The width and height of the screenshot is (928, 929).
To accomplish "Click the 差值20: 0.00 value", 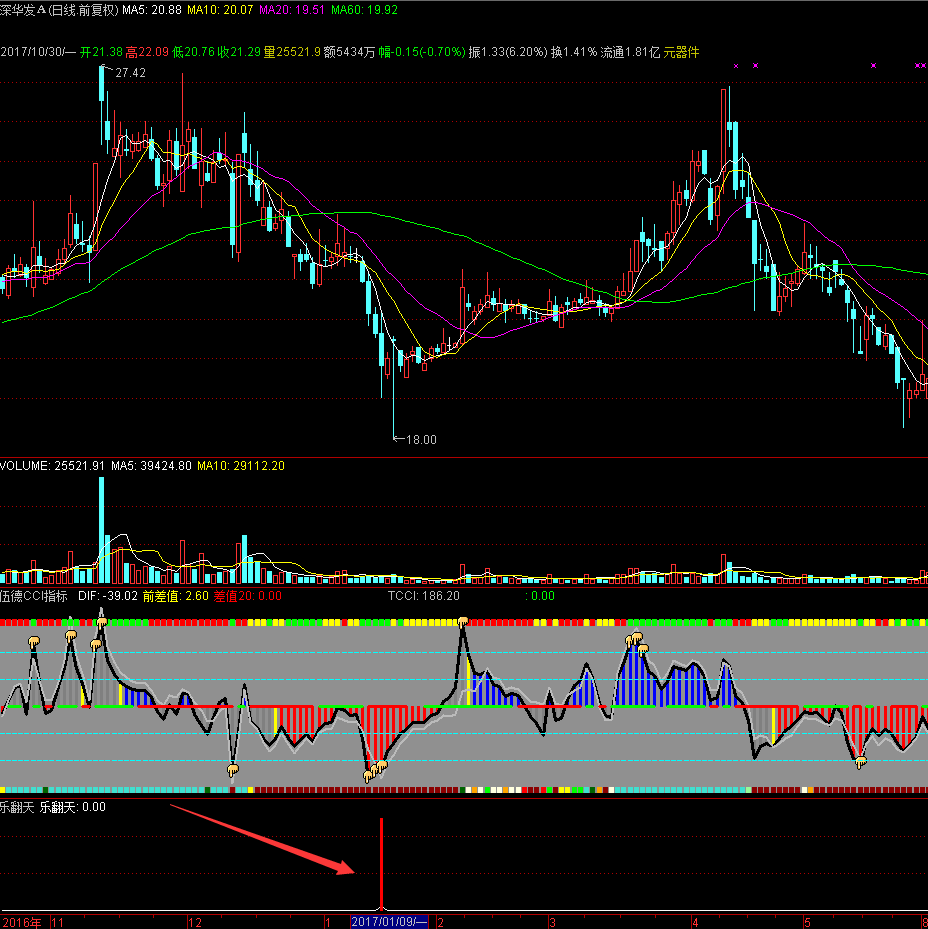I will pos(248,596).
